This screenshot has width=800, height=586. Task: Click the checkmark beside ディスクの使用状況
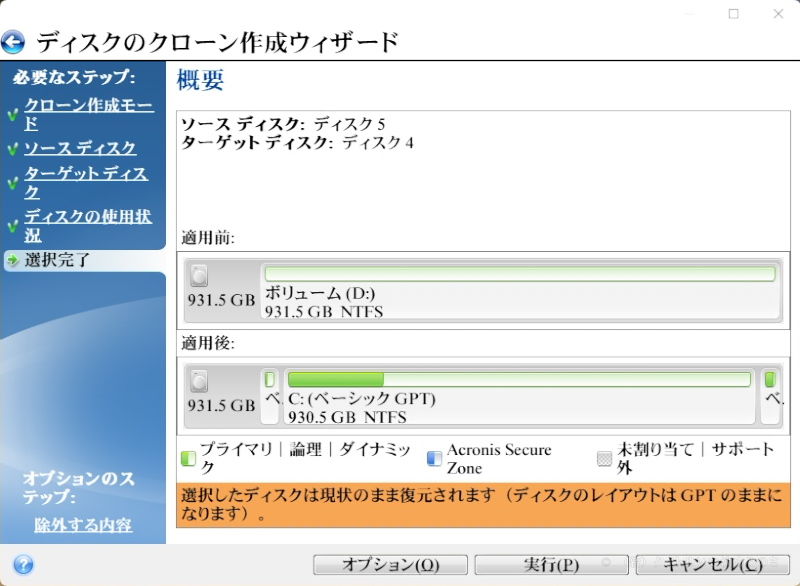13,225
